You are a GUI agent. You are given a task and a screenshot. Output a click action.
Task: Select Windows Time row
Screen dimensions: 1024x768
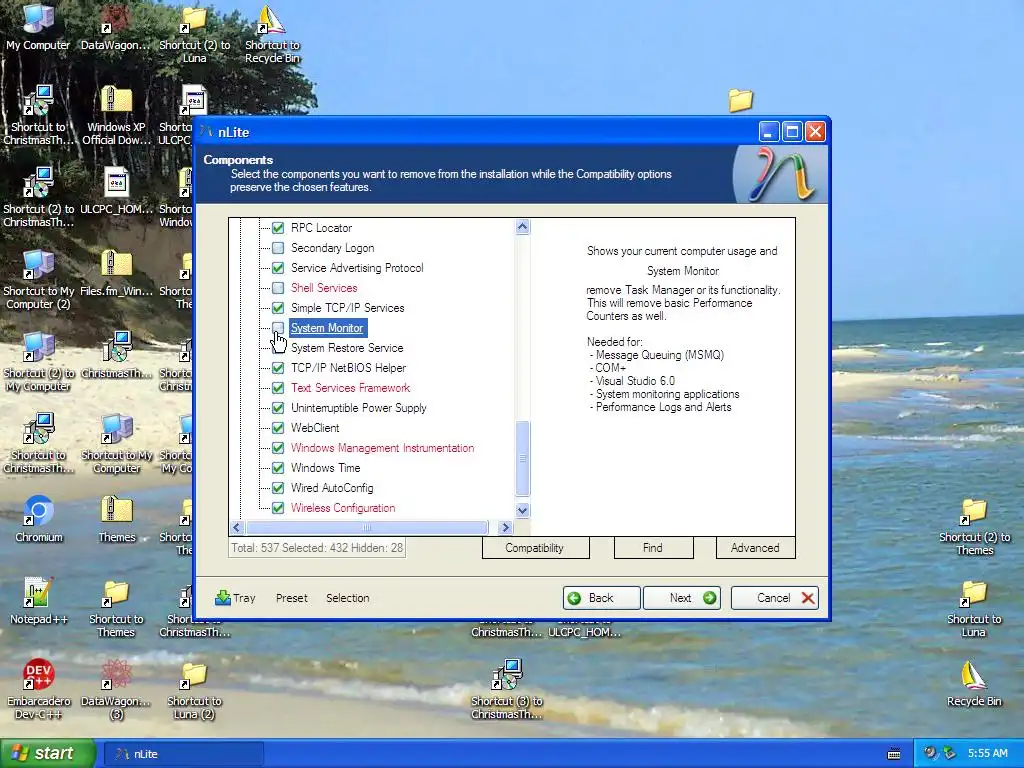325,468
